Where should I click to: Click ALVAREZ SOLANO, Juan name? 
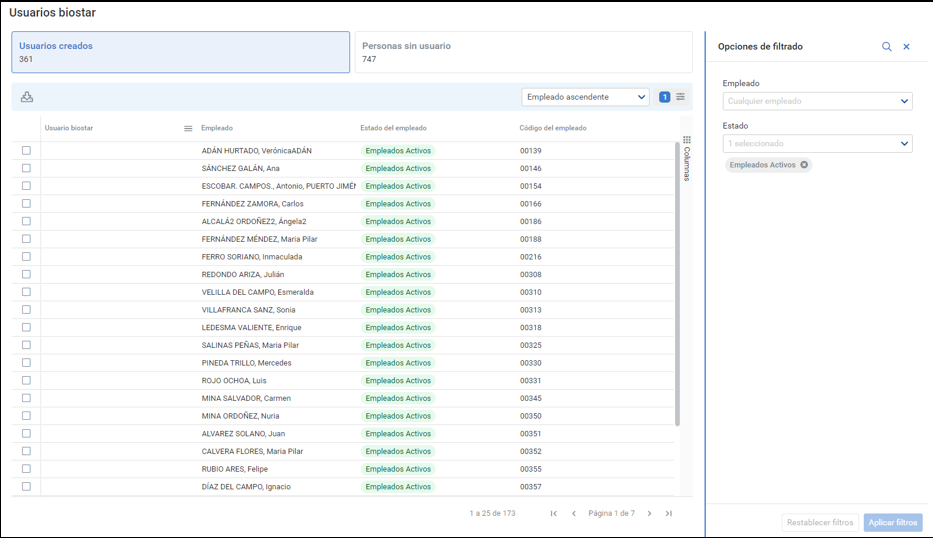[243, 434]
